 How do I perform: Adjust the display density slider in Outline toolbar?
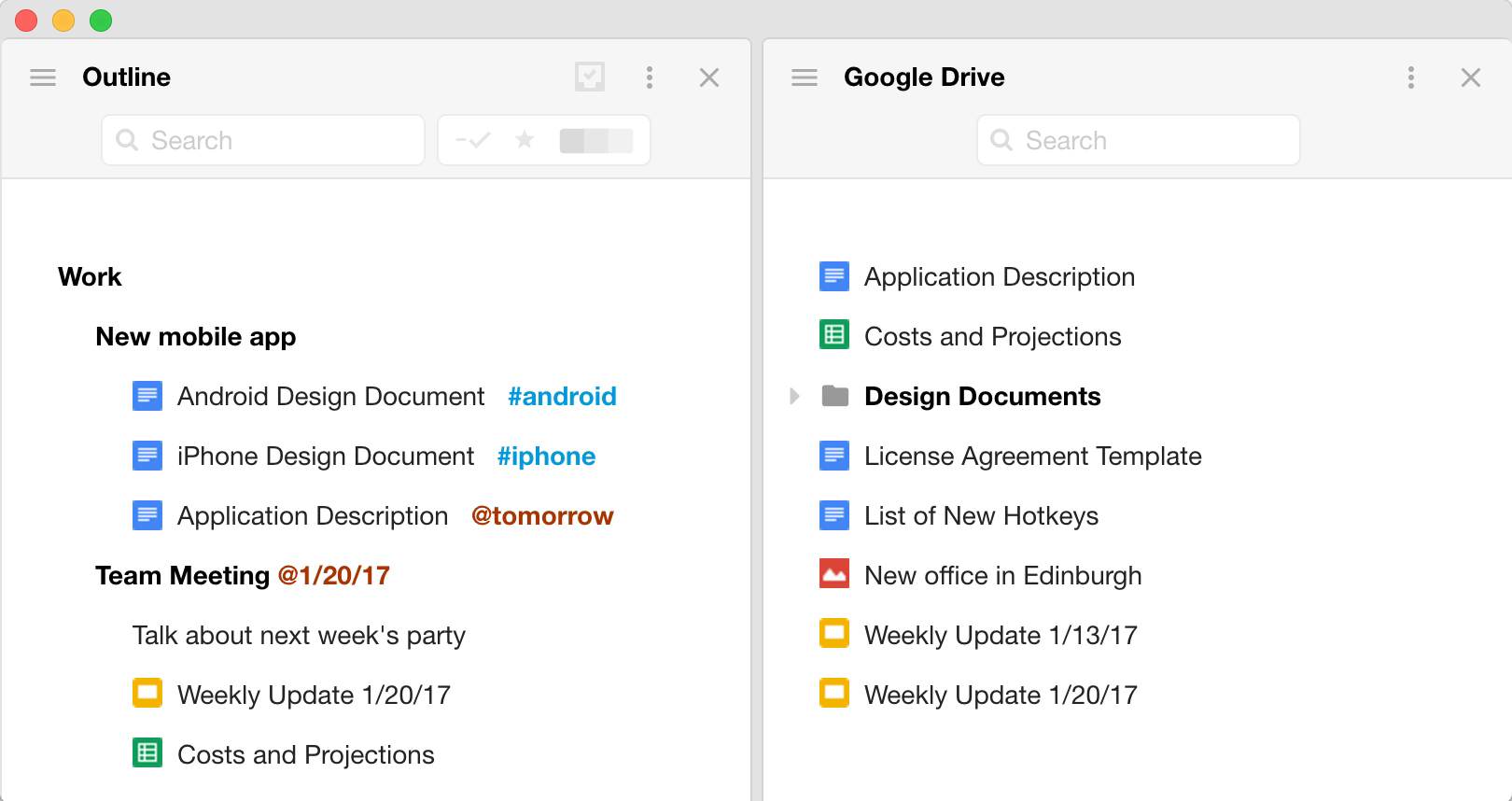596,141
